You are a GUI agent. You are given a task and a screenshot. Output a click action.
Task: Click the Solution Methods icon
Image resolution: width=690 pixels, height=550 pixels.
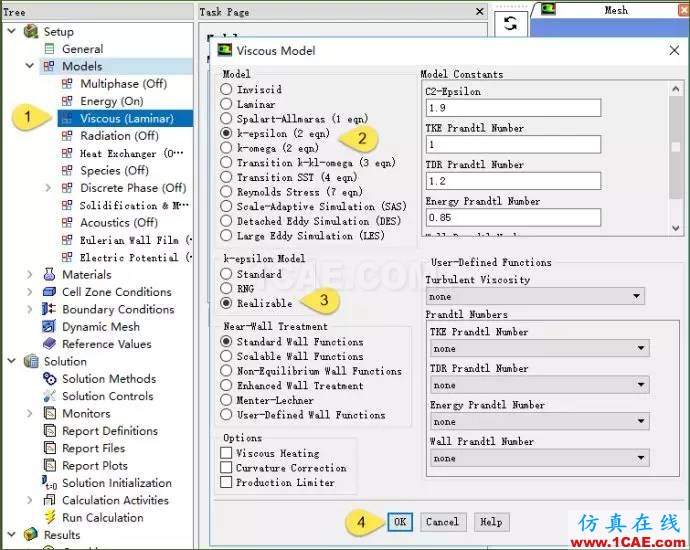coord(49,378)
